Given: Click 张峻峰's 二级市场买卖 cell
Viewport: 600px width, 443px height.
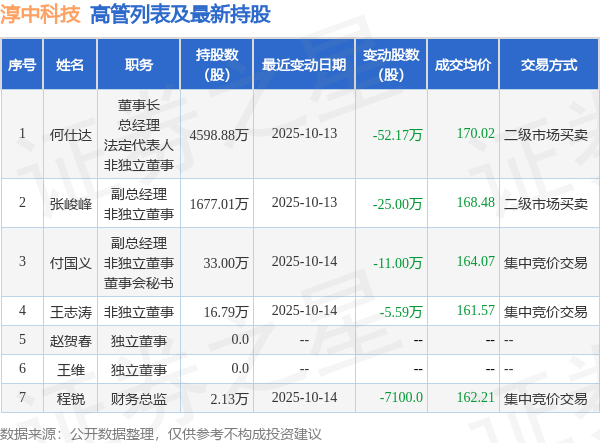Looking at the screenshot, I should click(546, 204).
